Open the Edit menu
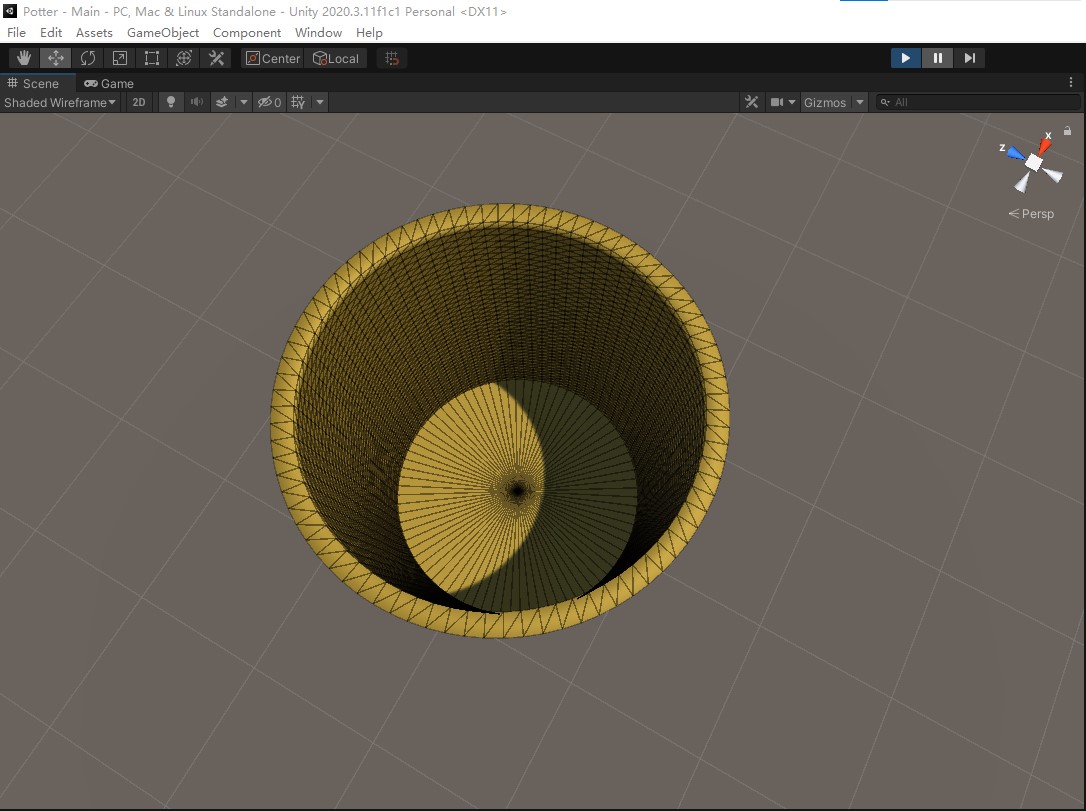The image size is (1086, 811). click(x=51, y=33)
